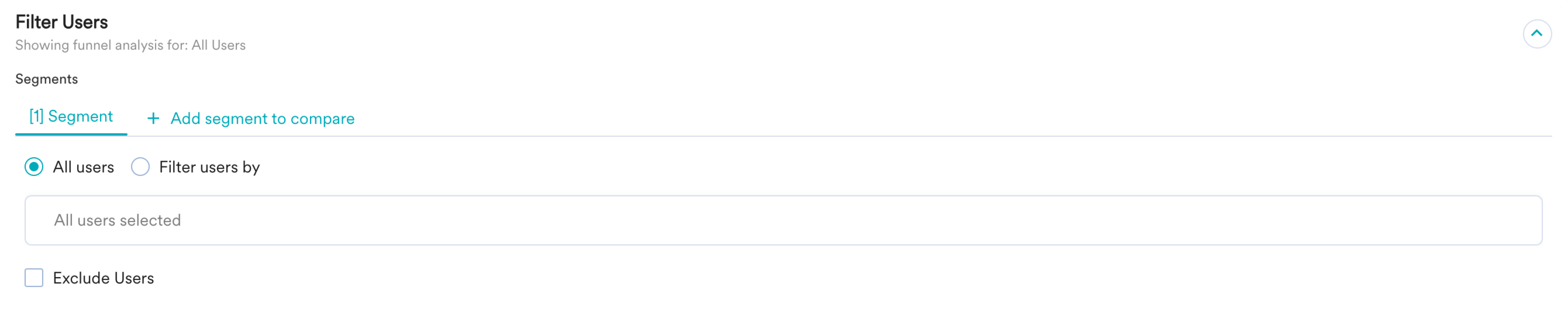Open the [1] Segment tab

point(71,117)
